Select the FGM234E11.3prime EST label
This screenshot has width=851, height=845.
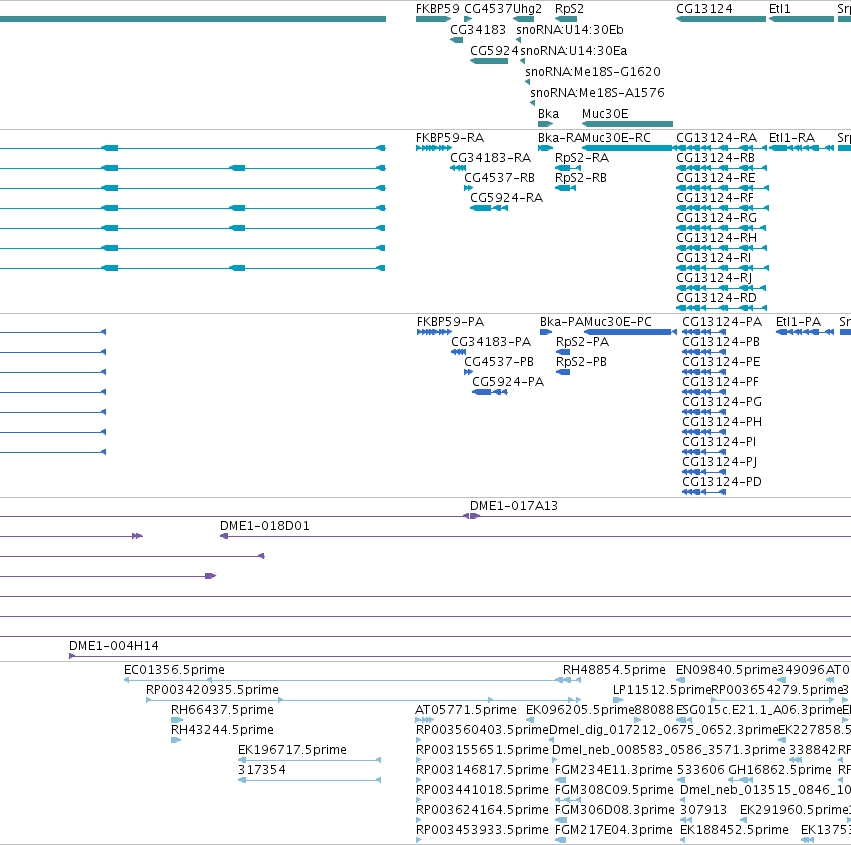coord(614,770)
